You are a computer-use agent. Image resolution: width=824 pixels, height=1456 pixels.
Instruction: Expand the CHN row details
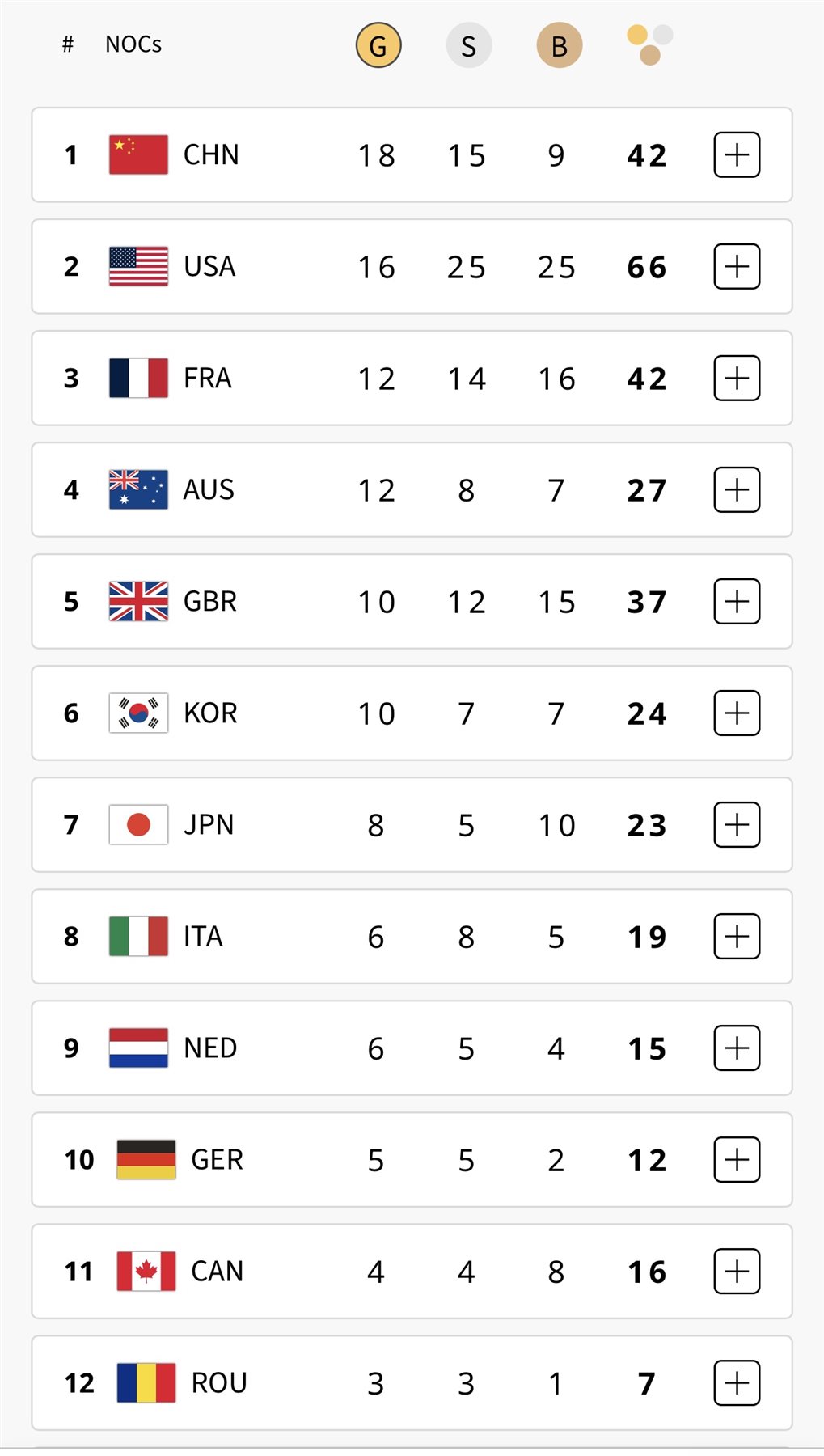737,154
